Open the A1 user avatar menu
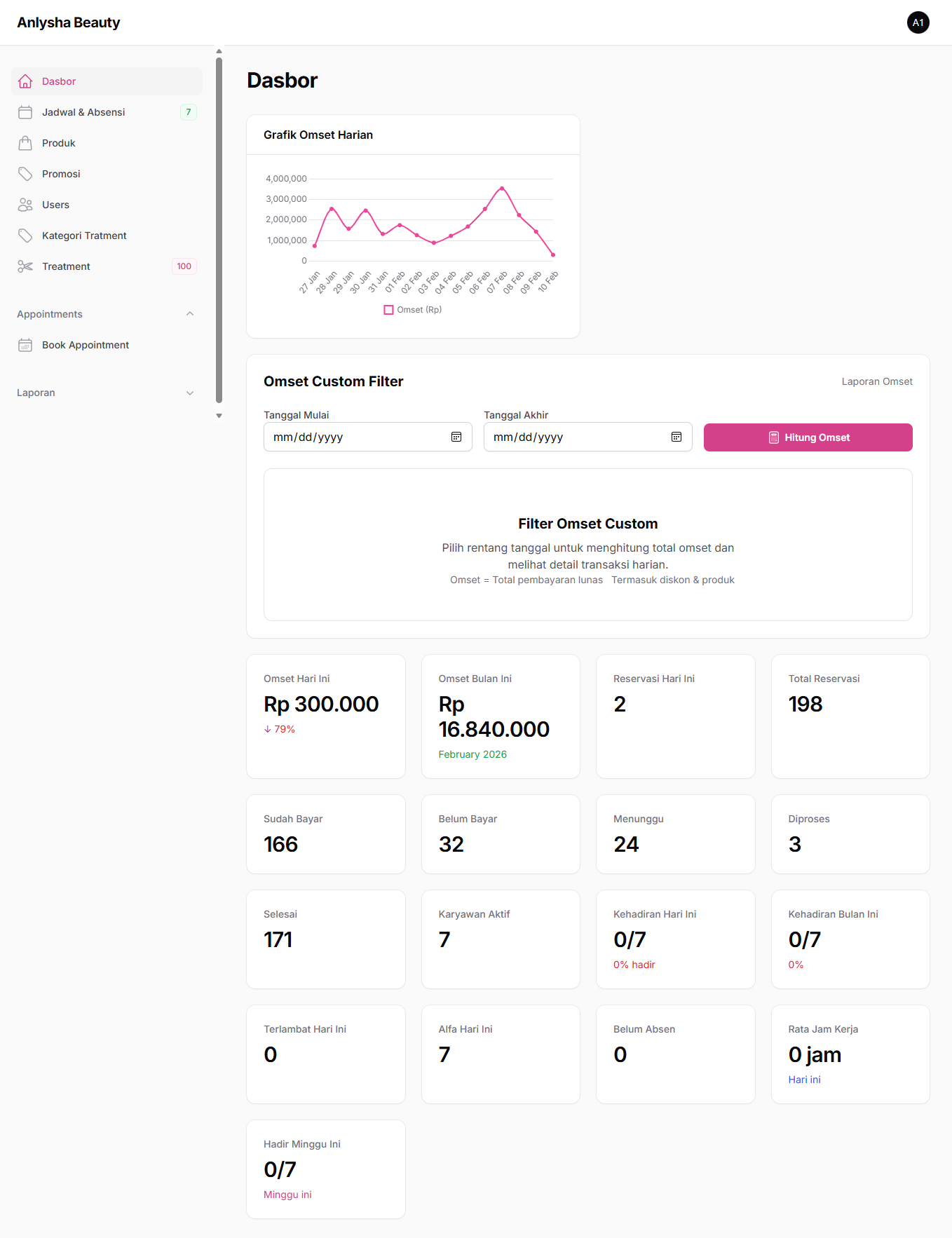Screen dimensions: 952x1238 [918, 22]
